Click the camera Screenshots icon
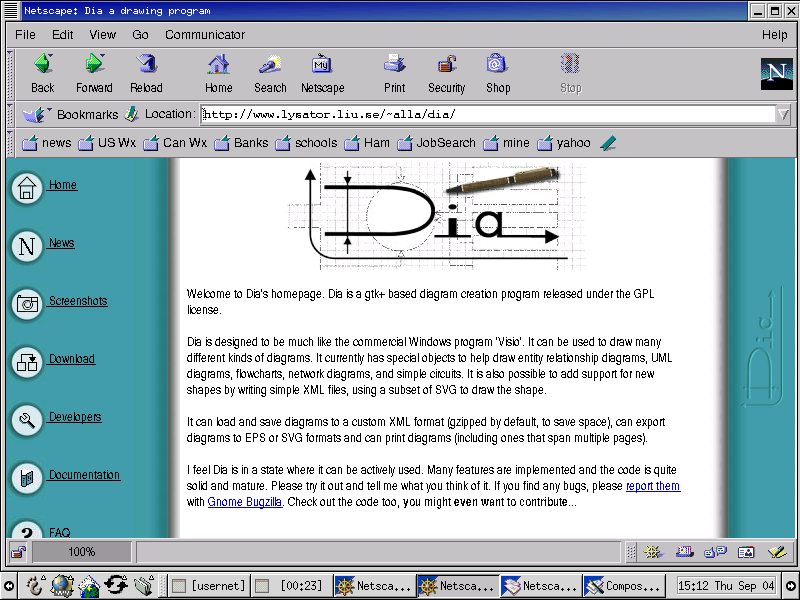 tap(27, 305)
